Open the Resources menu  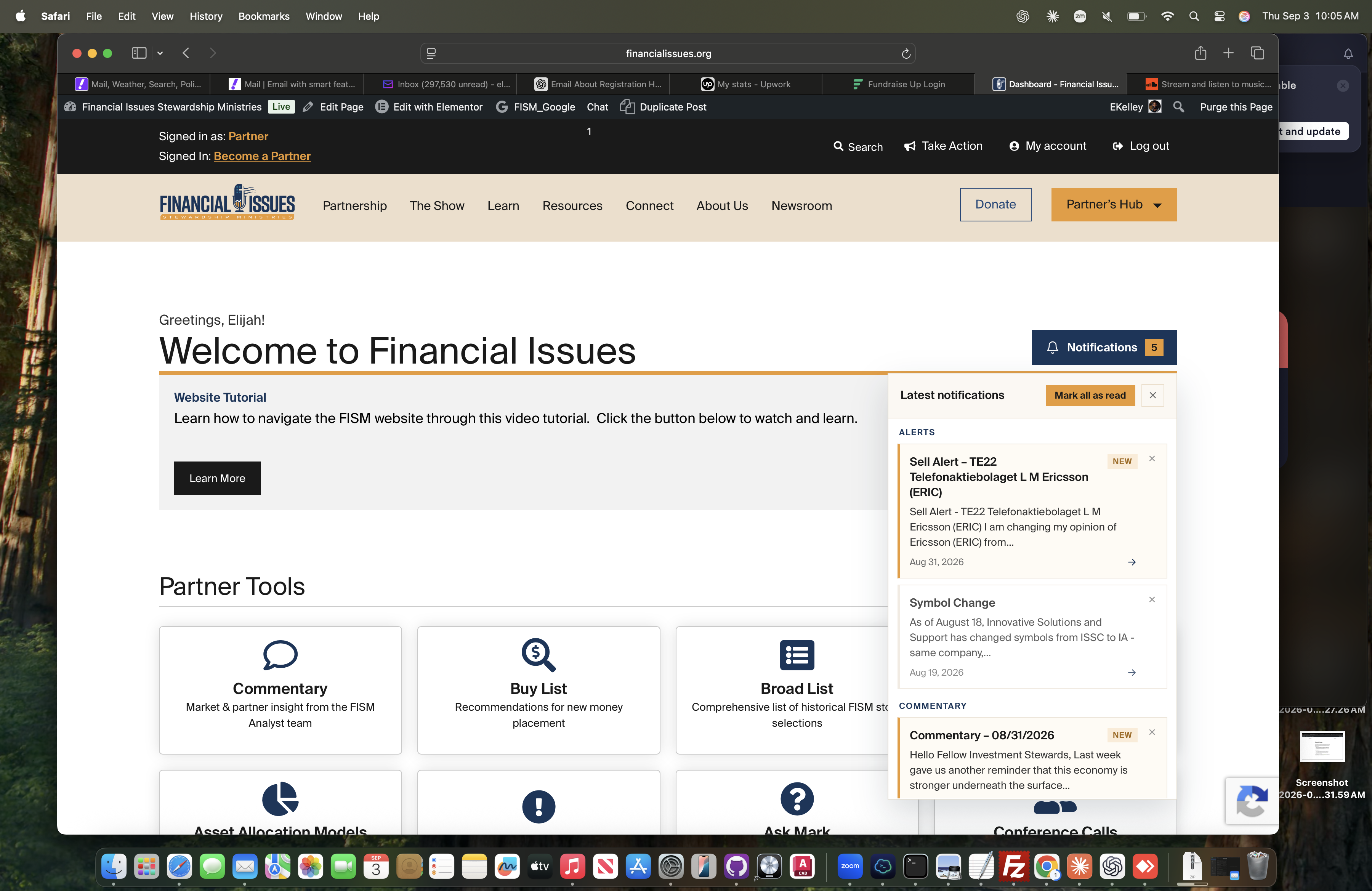572,205
